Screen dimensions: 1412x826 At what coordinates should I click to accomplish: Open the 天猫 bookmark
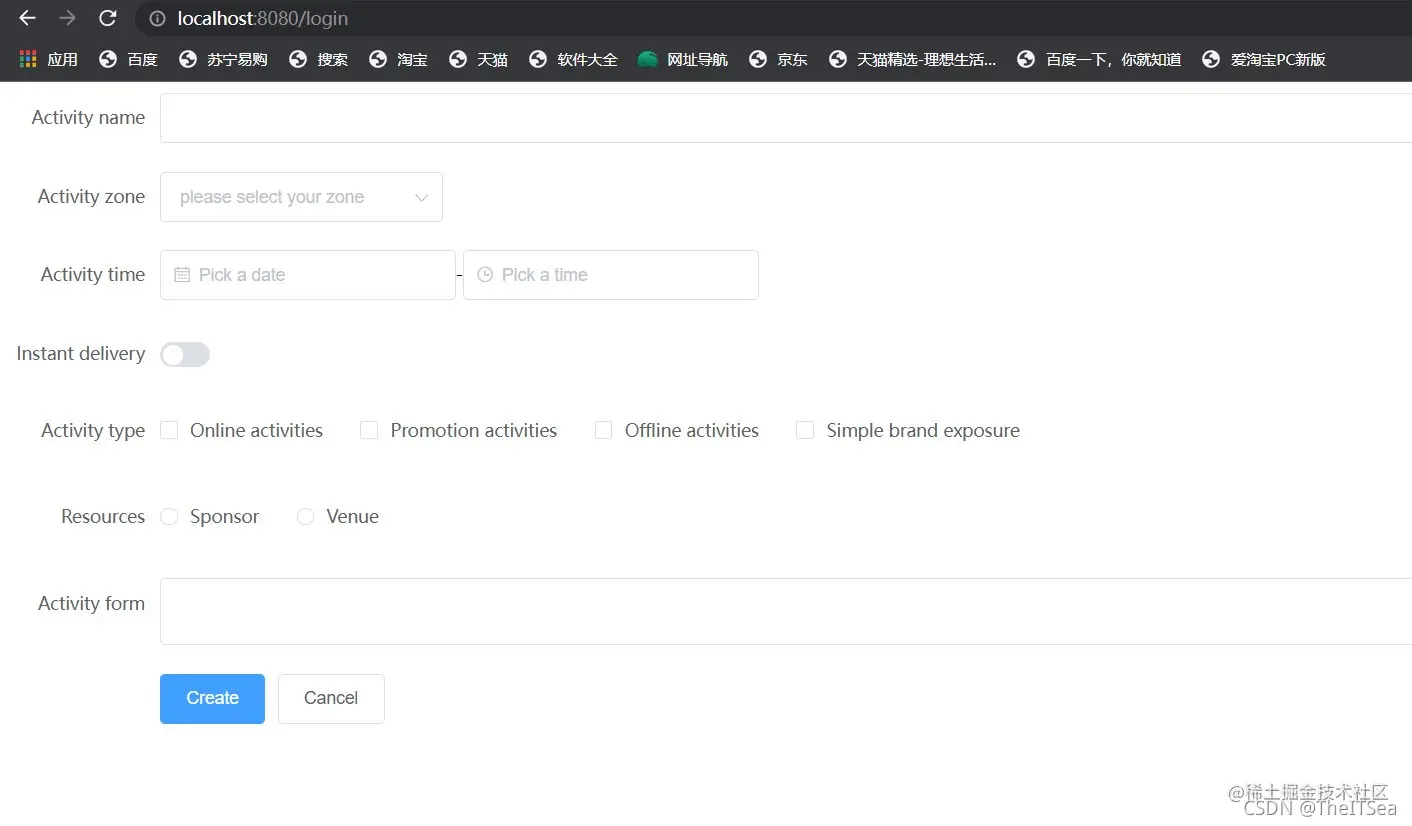pos(478,59)
